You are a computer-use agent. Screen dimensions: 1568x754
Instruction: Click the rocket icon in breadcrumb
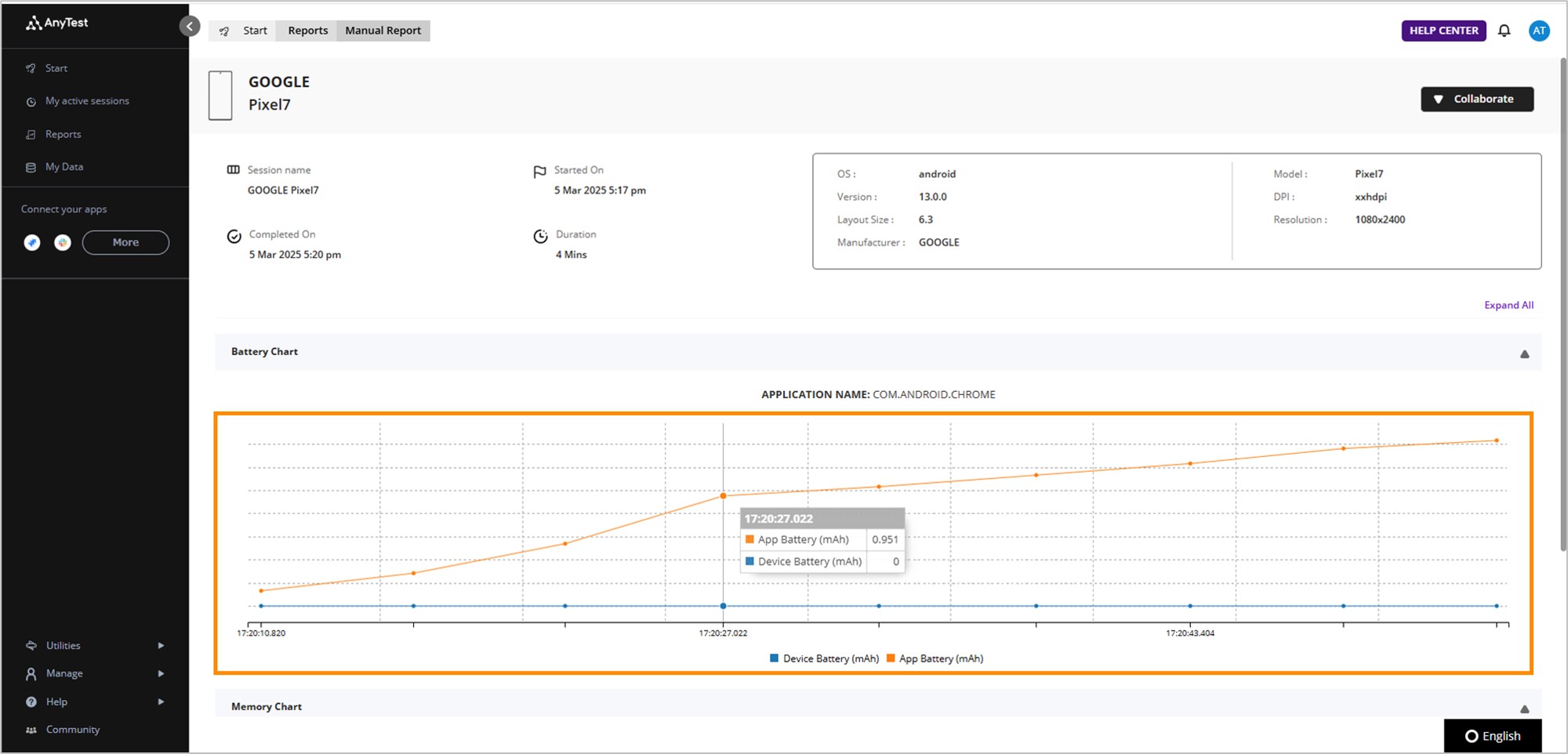click(224, 31)
